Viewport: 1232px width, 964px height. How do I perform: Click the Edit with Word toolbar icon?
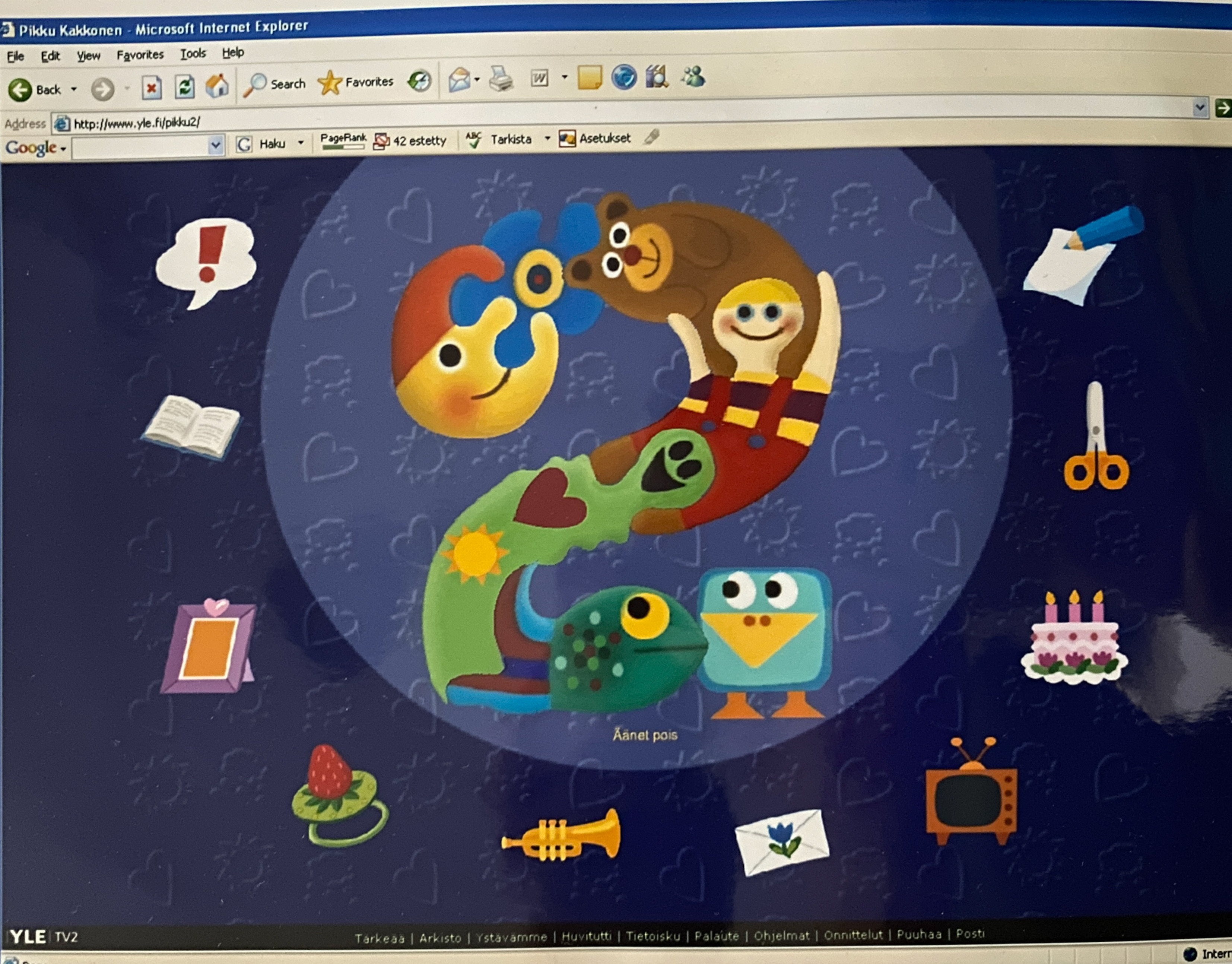(540, 78)
